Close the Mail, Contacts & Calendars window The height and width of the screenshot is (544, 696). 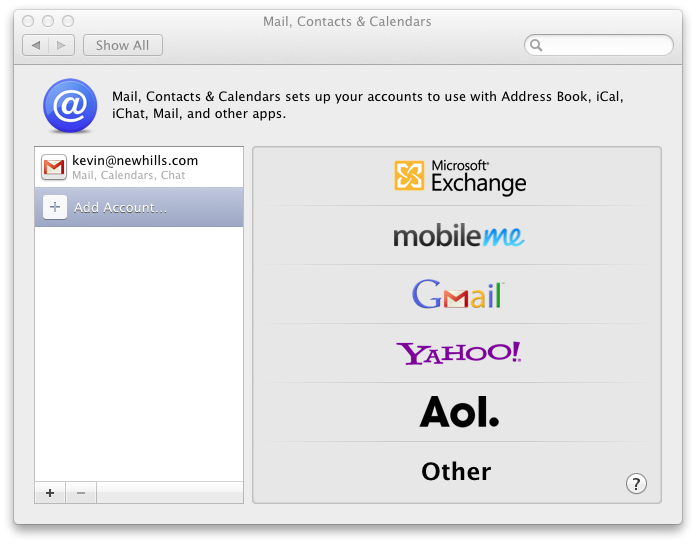(x=28, y=21)
